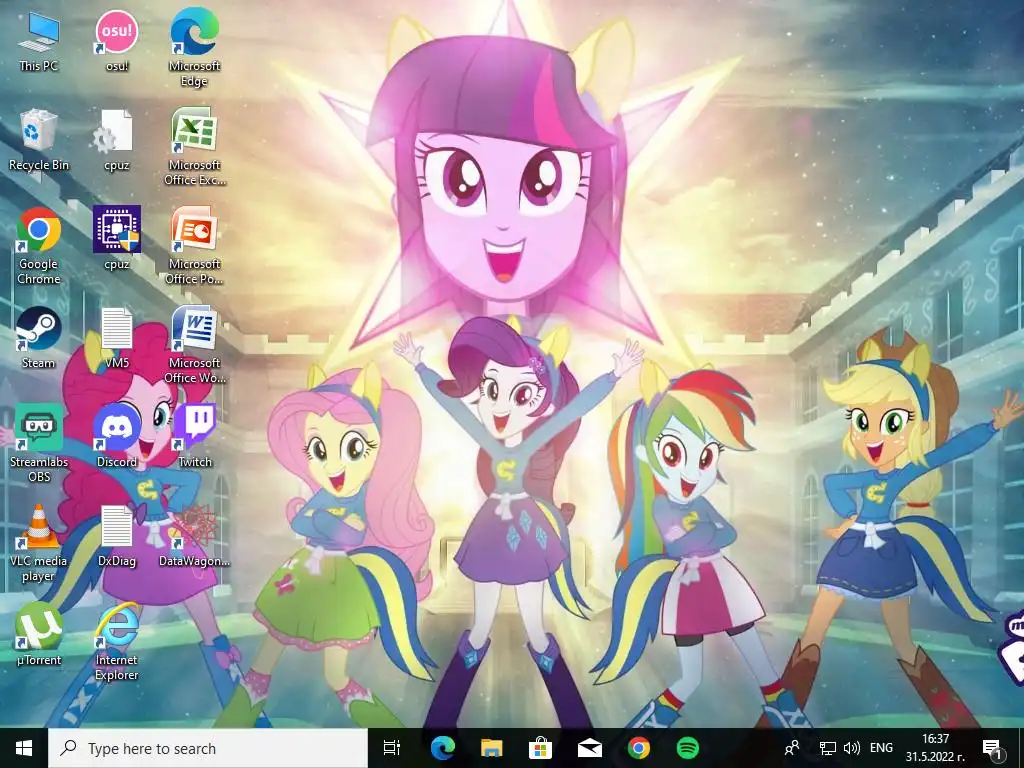Select the Internet Explorer desktop shortcut
Screen dimensions: 1024x768
tap(117, 643)
